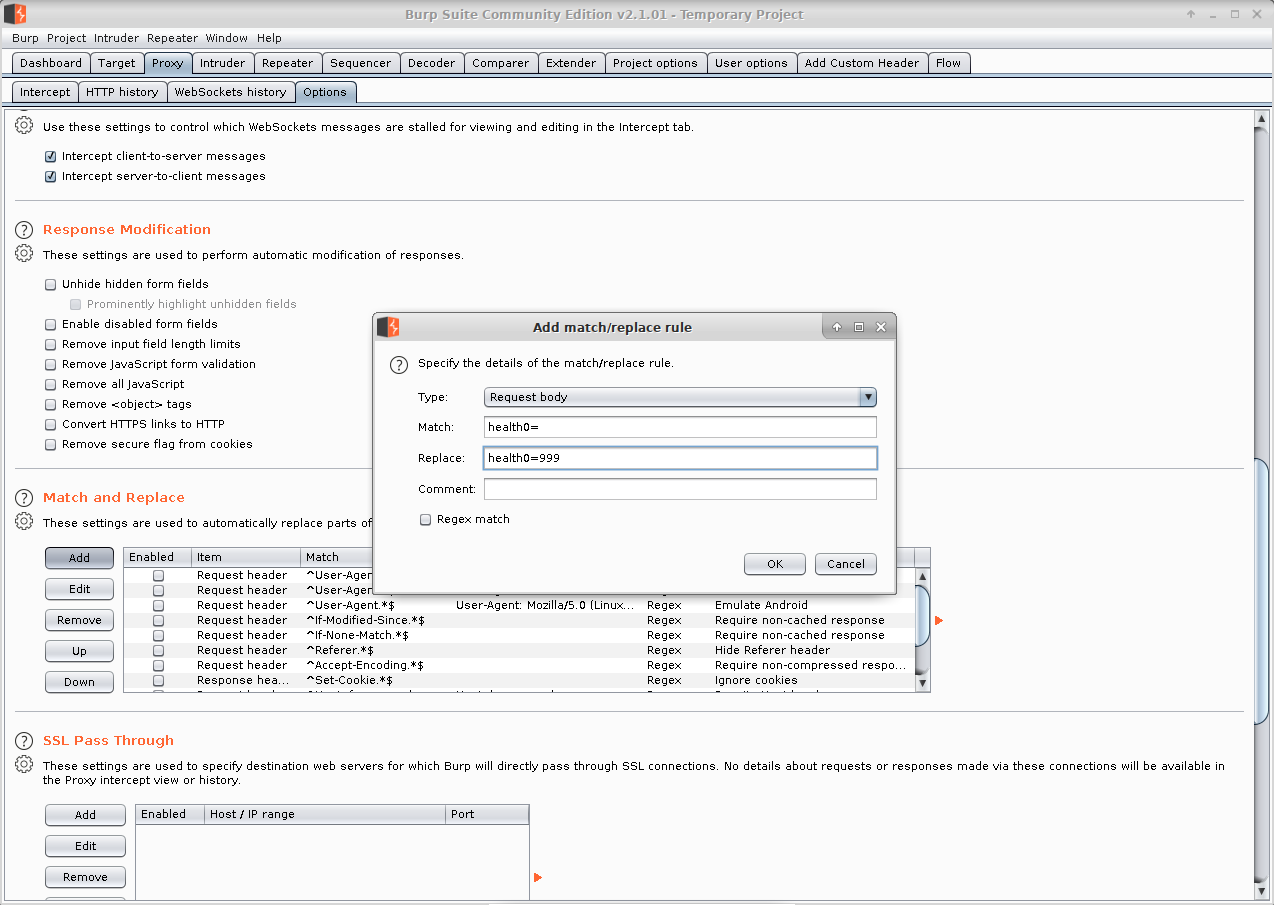This screenshot has height=905, width=1274.
Task: Cancel the match/replace rule dialog
Action: click(x=846, y=564)
